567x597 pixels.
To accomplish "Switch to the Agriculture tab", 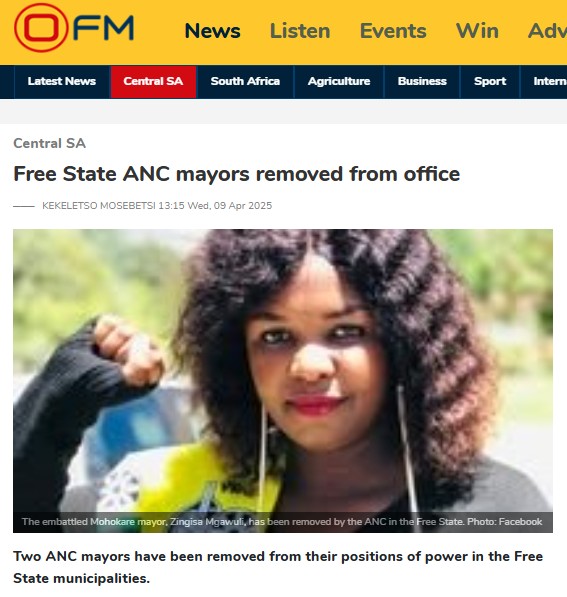I will coord(339,81).
